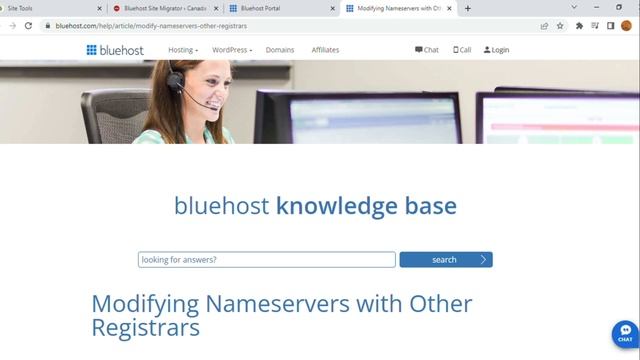Viewport: 640px width, 360px height.
Task: Expand the tab search chevron
Action: [x=574, y=7]
